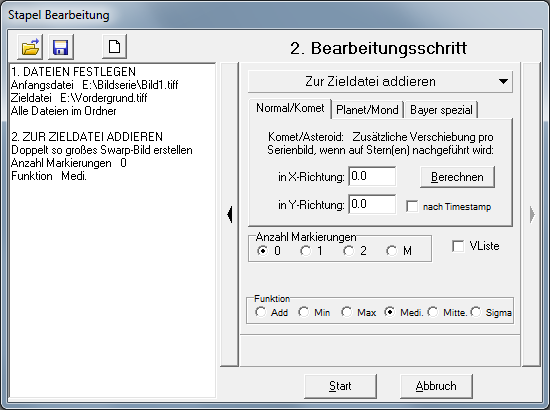
Task: Go to next step using right arrow
Action: (532, 214)
